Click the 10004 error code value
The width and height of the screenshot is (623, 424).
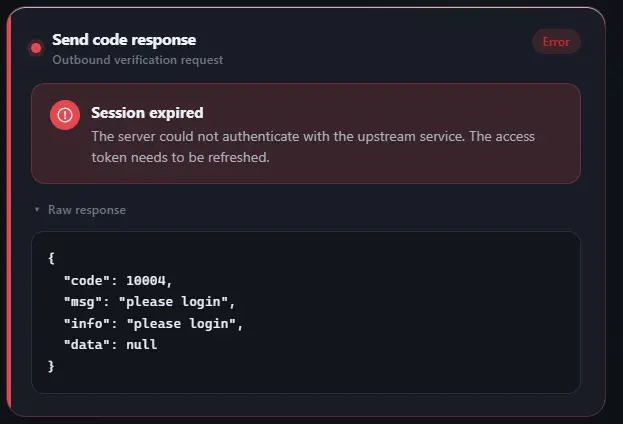[145, 281]
